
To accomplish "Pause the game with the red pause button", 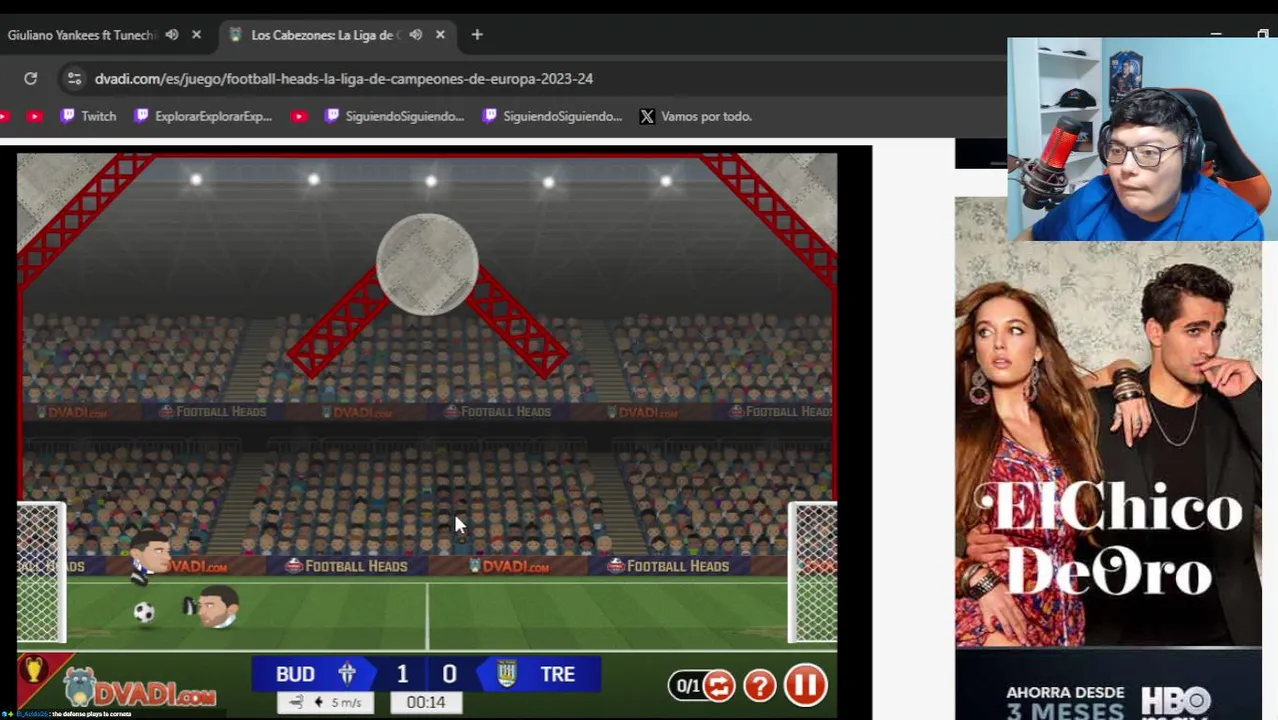I will pyautogui.click(x=805, y=685).
